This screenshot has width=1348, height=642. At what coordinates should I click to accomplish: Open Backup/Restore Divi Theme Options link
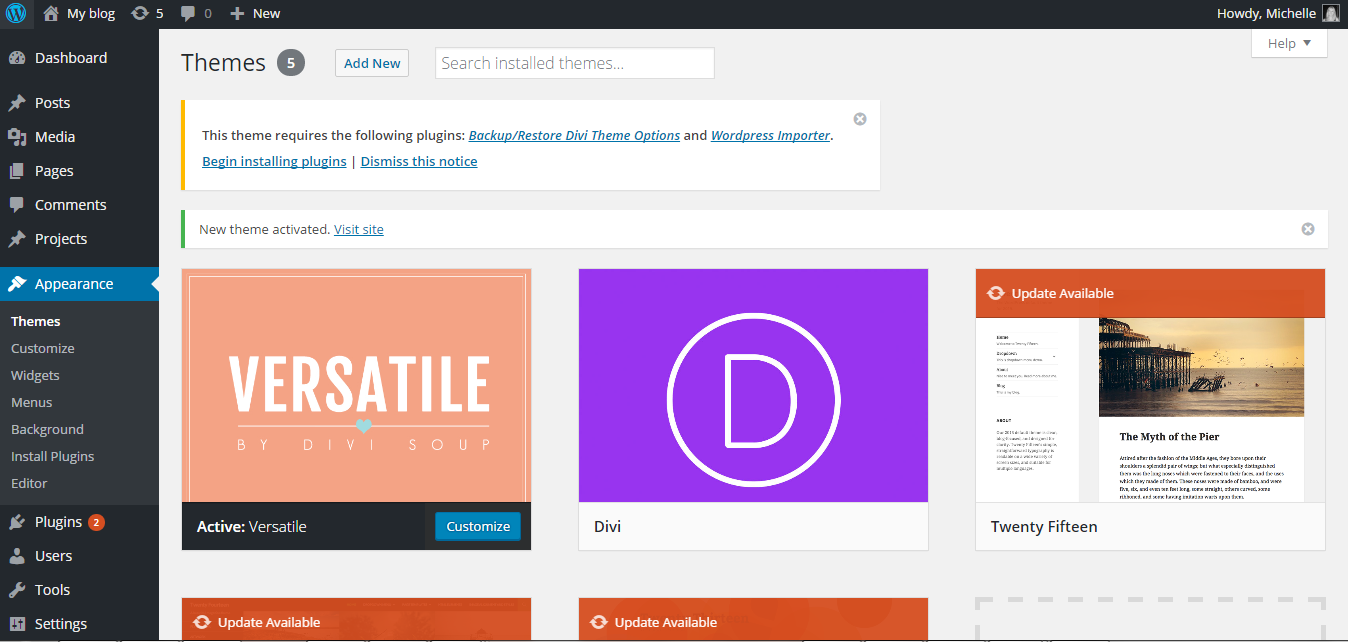click(x=574, y=135)
